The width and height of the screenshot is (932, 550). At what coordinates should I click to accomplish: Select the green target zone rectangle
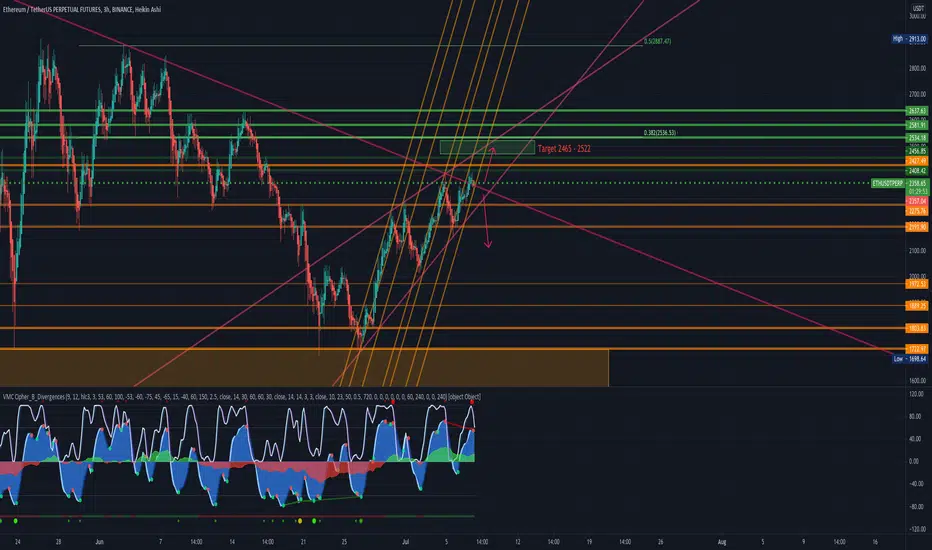point(487,147)
